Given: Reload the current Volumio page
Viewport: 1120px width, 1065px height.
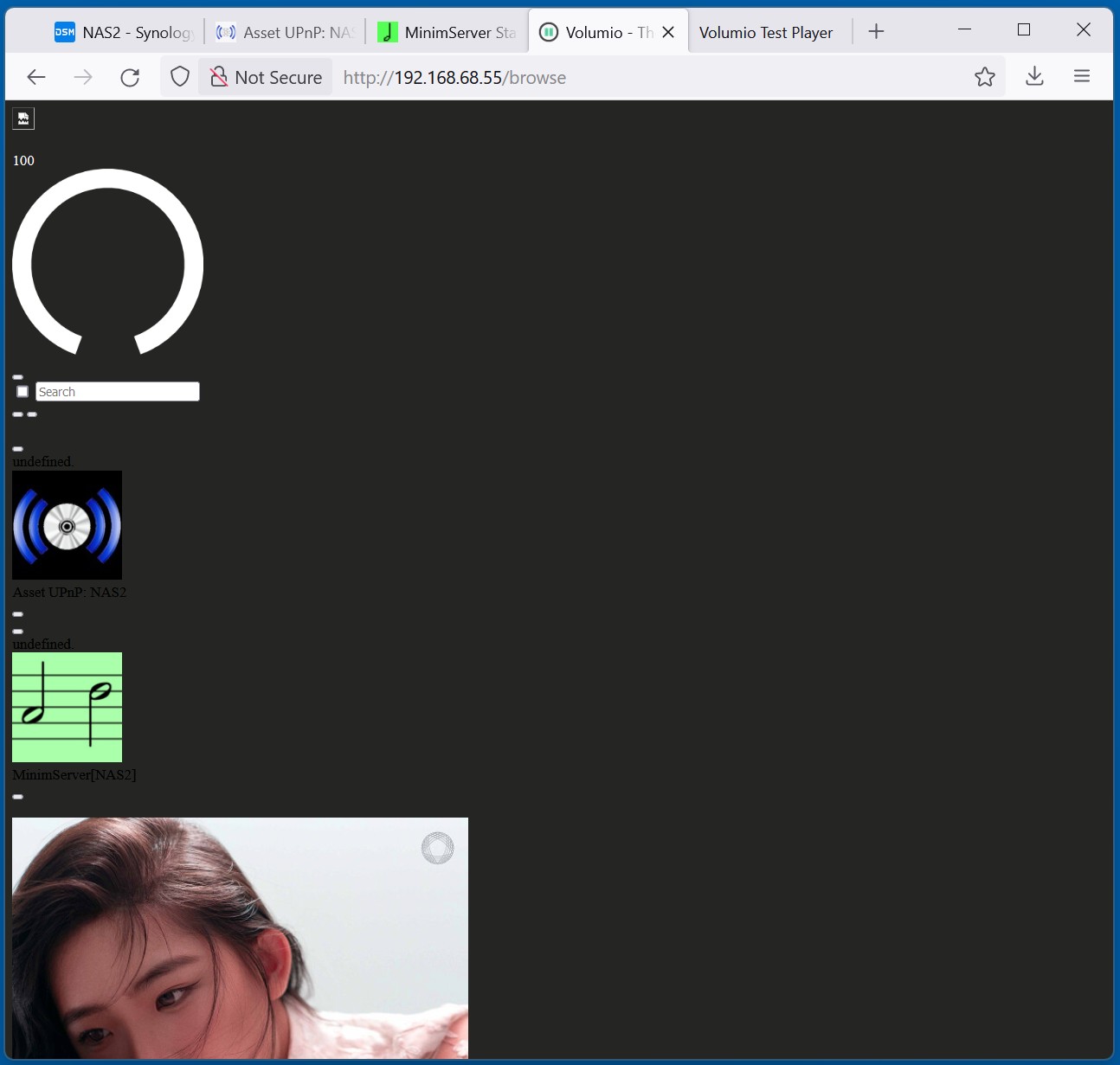Looking at the screenshot, I should coord(130,77).
